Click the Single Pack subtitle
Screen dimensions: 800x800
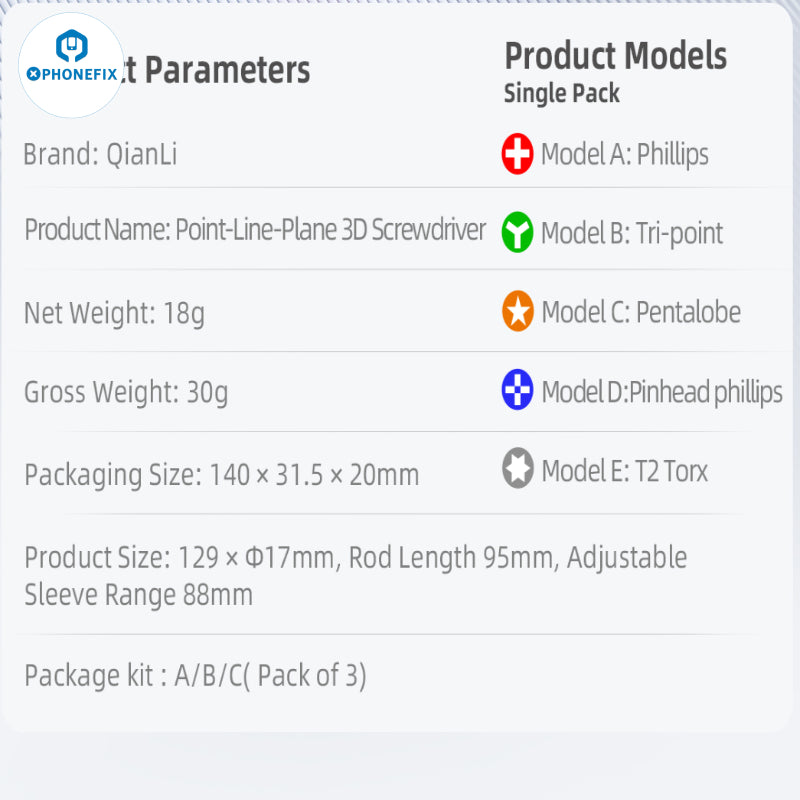click(x=561, y=94)
